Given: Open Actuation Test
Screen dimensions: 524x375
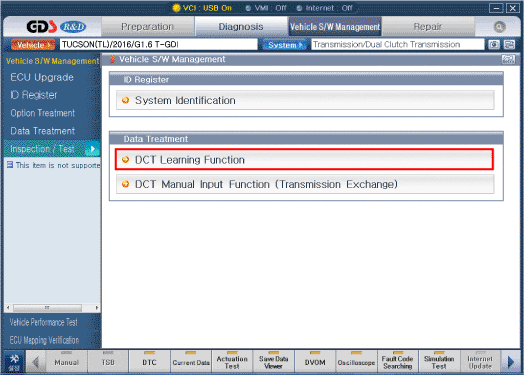Looking at the screenshot, I should (x=232, y=362).
